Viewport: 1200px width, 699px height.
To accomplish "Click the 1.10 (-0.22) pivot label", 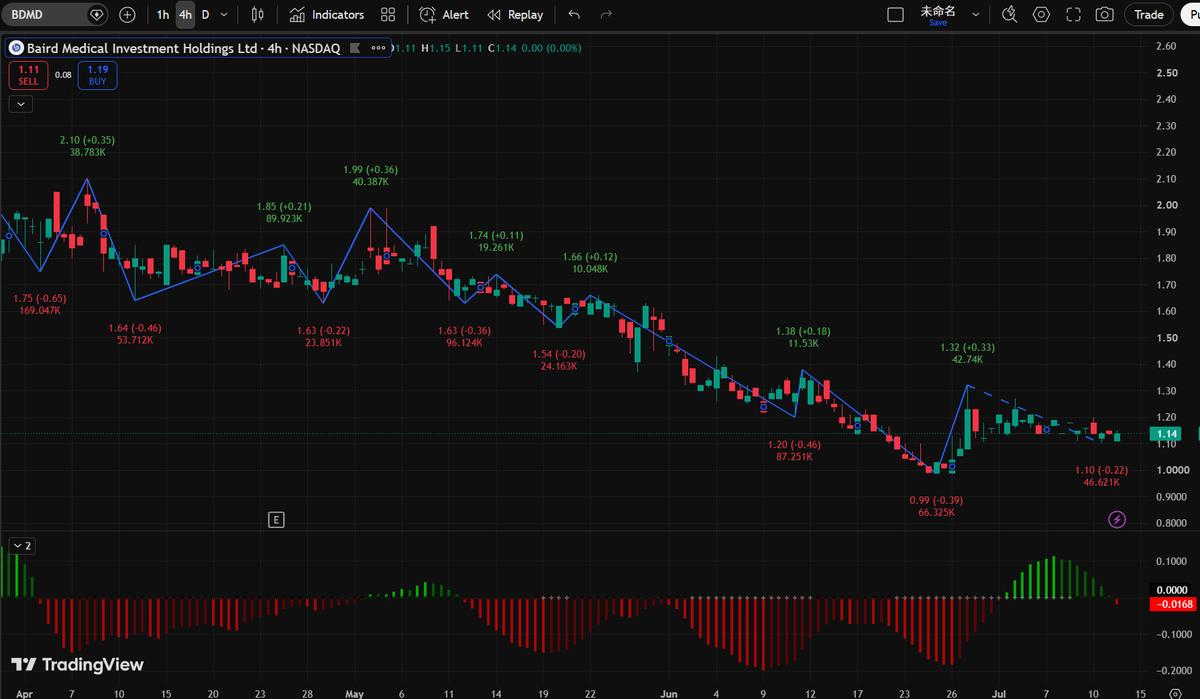I will (x=1101, y=470).
